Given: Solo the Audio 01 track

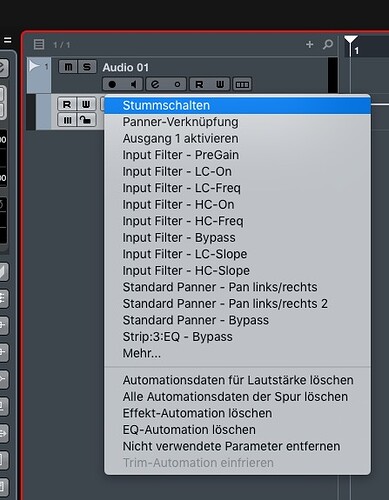Looking at the screenshot, I should (x=87, y=67).
